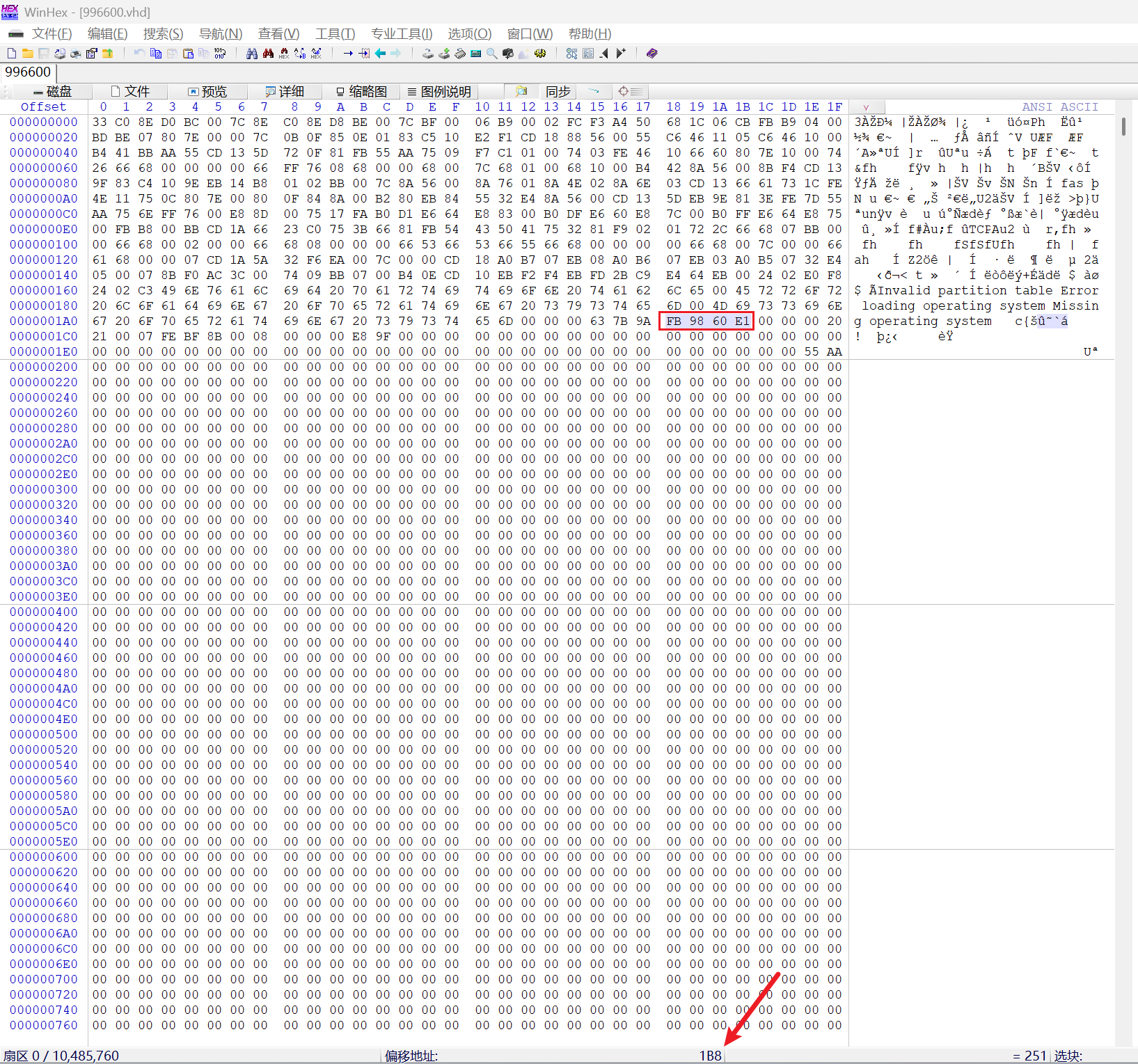The height and width of the screenshot is (1064, 1138).
Task: Click the New file toolbar icon
Action: (x=11, y=54)
